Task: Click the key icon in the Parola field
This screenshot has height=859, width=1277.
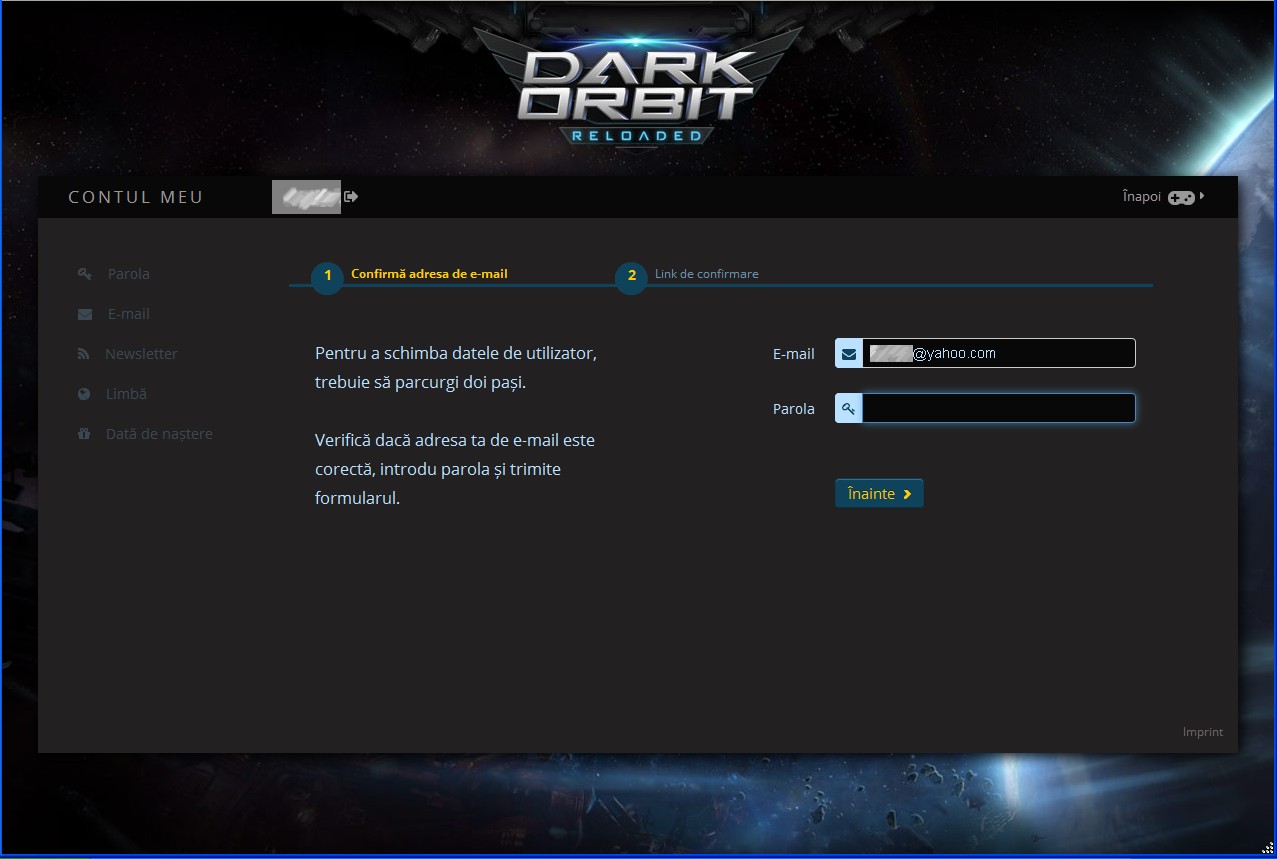Action: (x=849, y=408)
